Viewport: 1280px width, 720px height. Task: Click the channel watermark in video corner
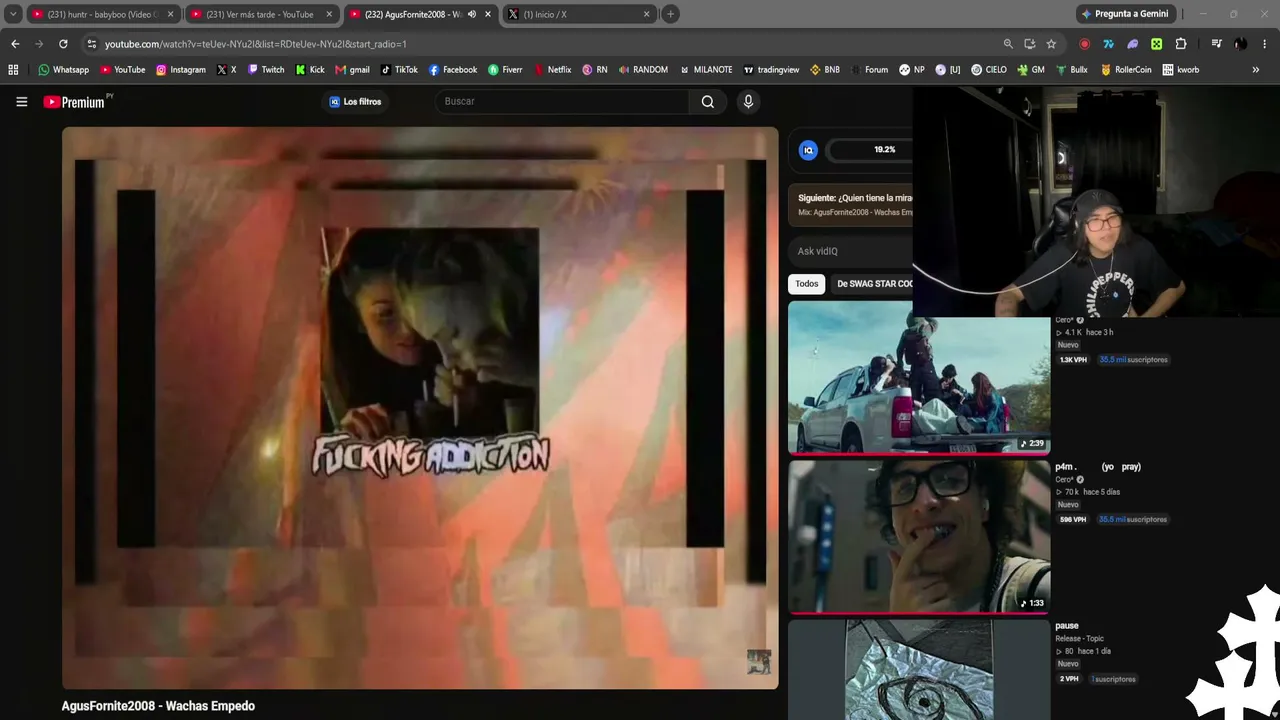click(x=759, y=662)
